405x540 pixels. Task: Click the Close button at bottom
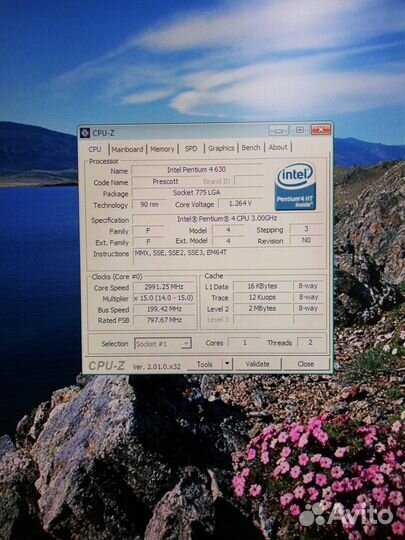306,364
